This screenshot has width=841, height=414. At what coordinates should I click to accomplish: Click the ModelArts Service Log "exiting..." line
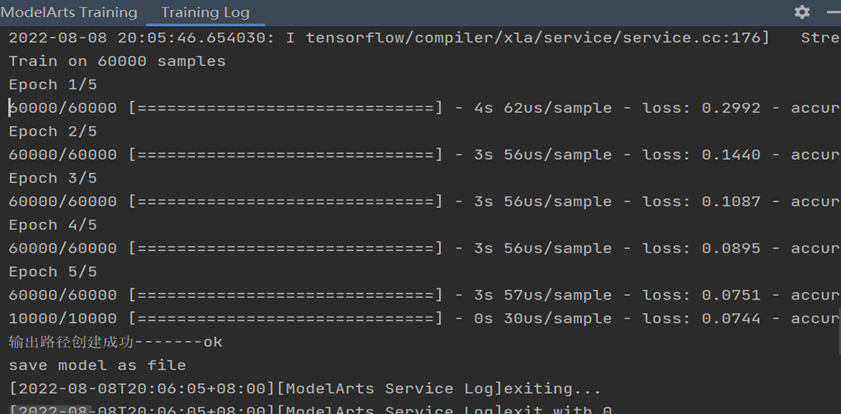tap(305, 388)
